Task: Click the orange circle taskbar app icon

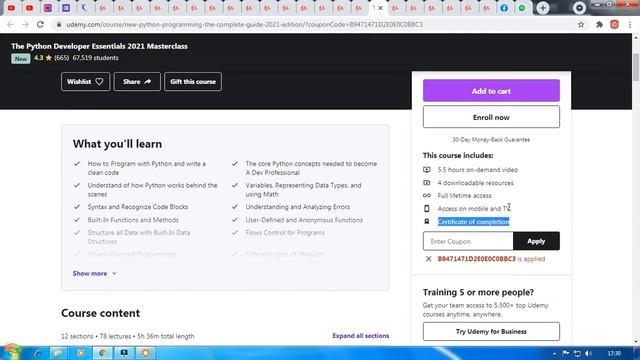Action: click(145, 353)
